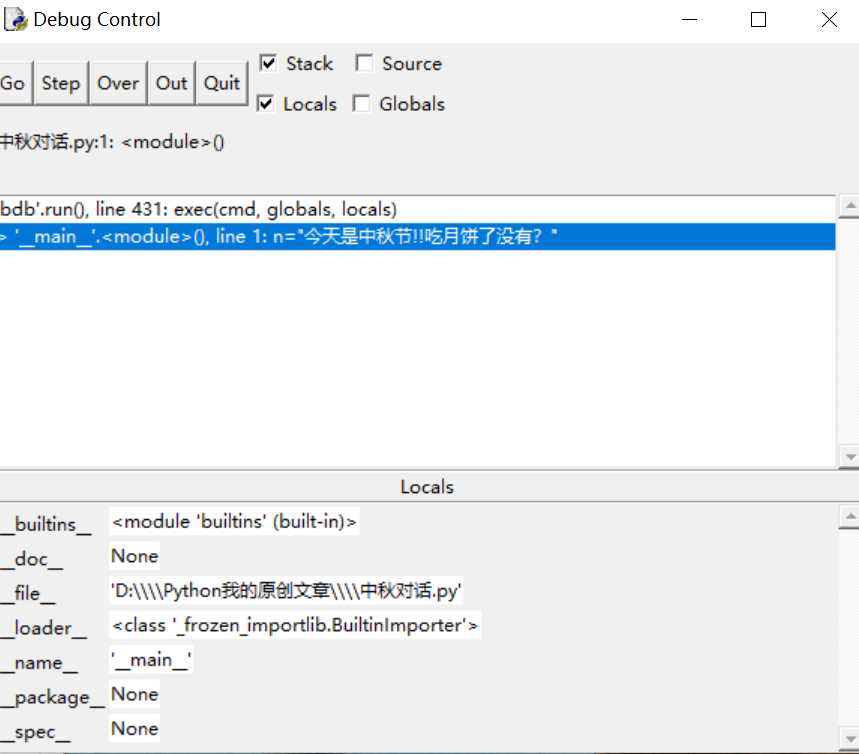
Task: Click the Locals pane scroll up arrow
Action: point(850,517)
